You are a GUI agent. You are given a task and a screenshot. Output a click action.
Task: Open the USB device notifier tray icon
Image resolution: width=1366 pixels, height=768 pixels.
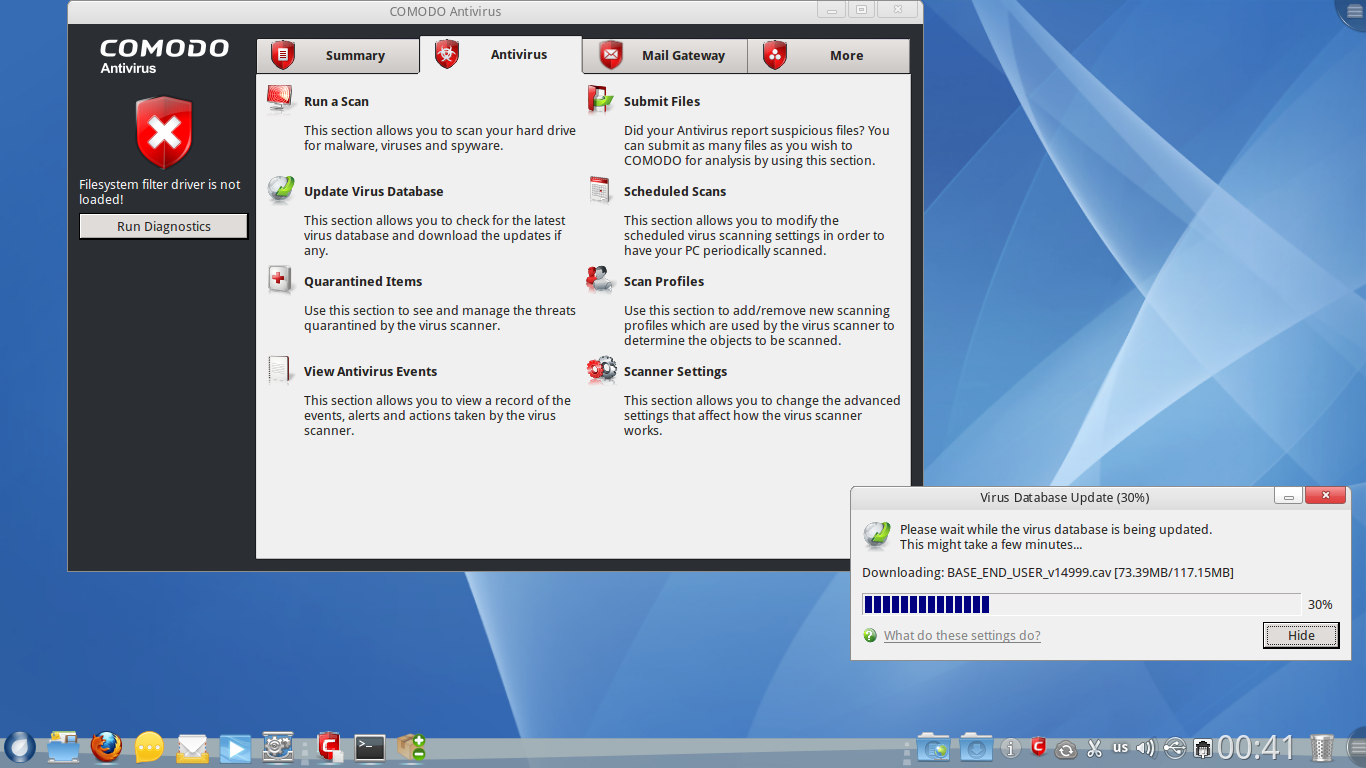coord(1175,747)
